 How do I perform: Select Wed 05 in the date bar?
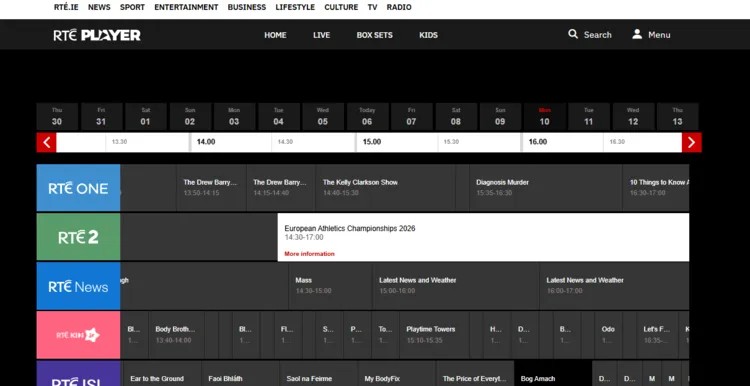tap(323, 117)
